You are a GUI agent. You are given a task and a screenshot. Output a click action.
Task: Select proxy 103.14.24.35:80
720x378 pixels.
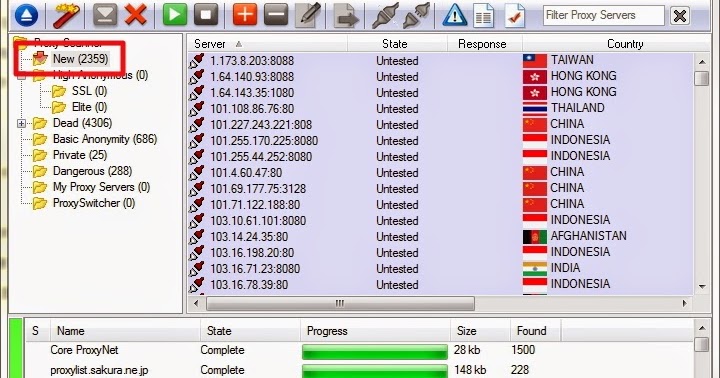point(249,237)
